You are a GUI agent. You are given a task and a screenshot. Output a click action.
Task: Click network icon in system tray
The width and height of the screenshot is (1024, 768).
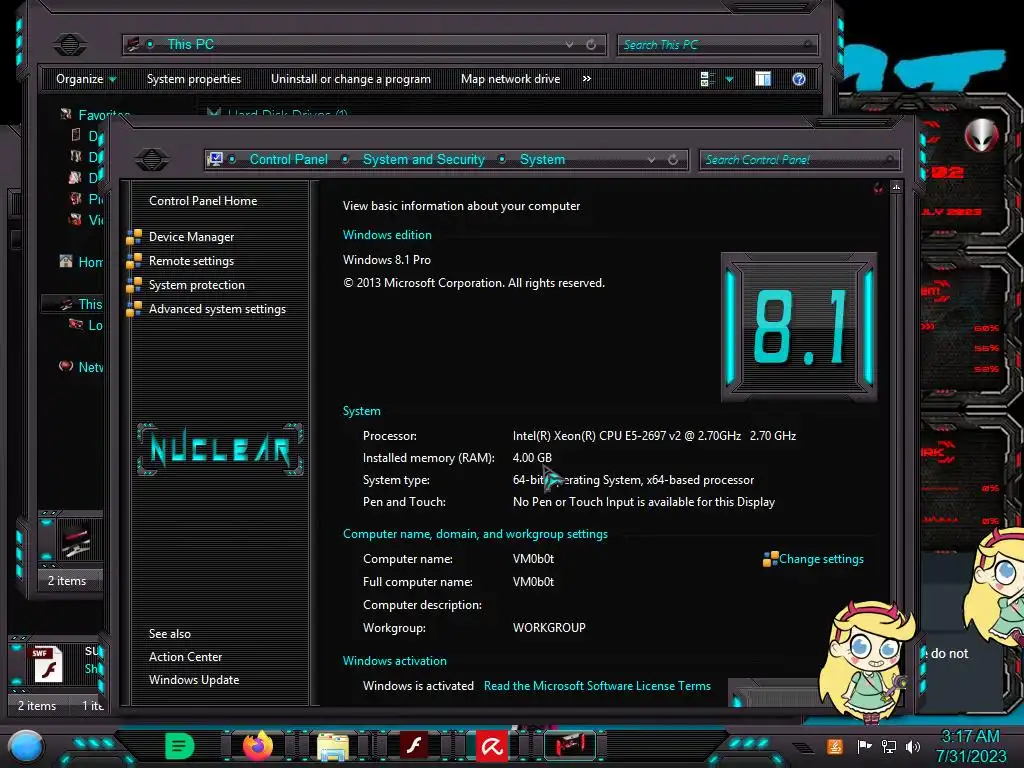click(889, 746)
